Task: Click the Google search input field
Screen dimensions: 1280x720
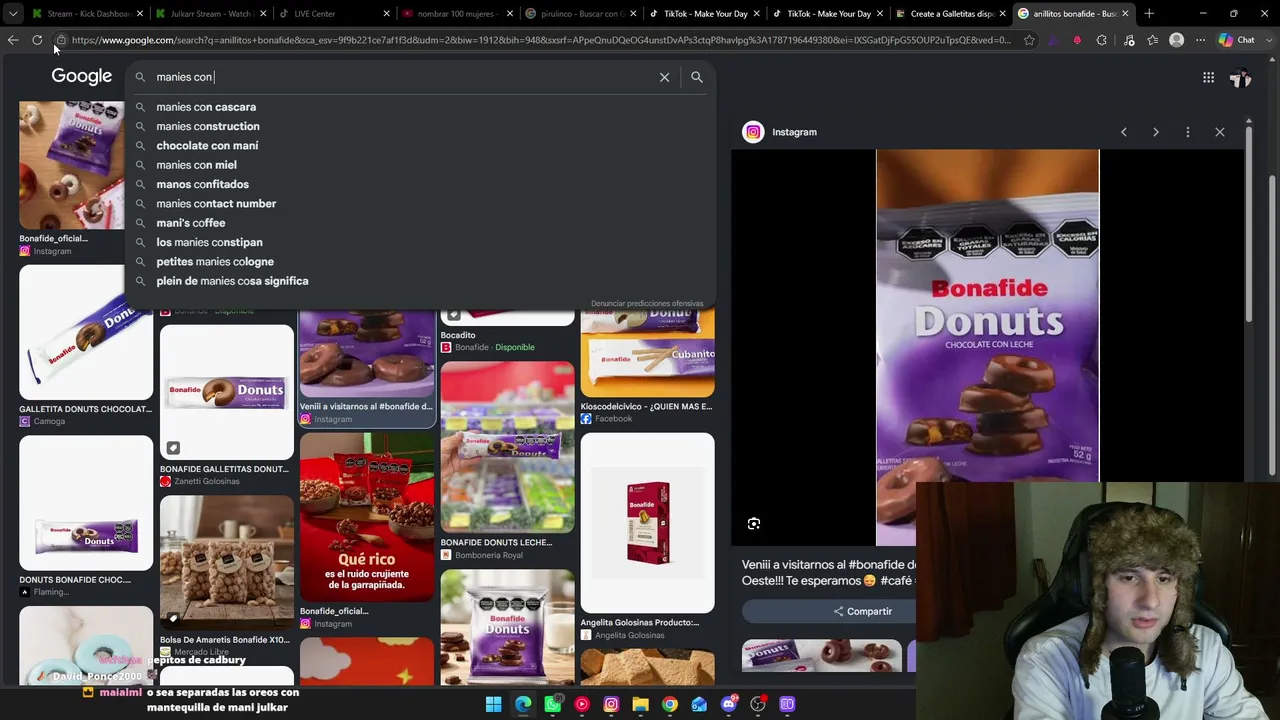Action: tap(400, 77)
